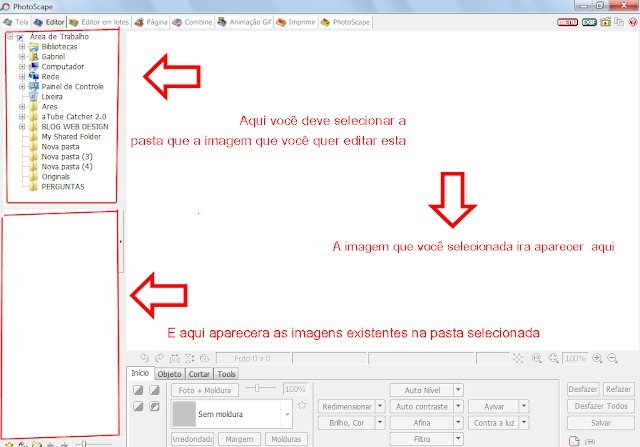Click the zoom in plus icon

597,358
